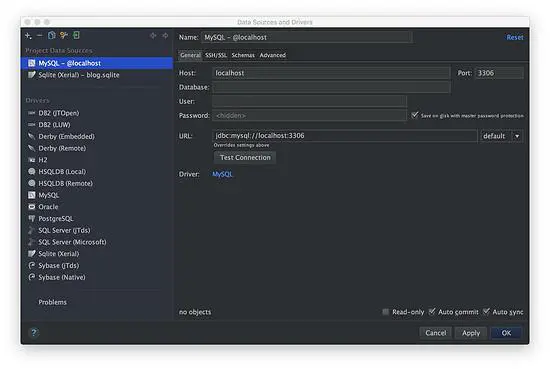Click the Sqlite (Xerial) driver icon in Drivers
This screenshot has width=550, height=369.
point(32,254)
